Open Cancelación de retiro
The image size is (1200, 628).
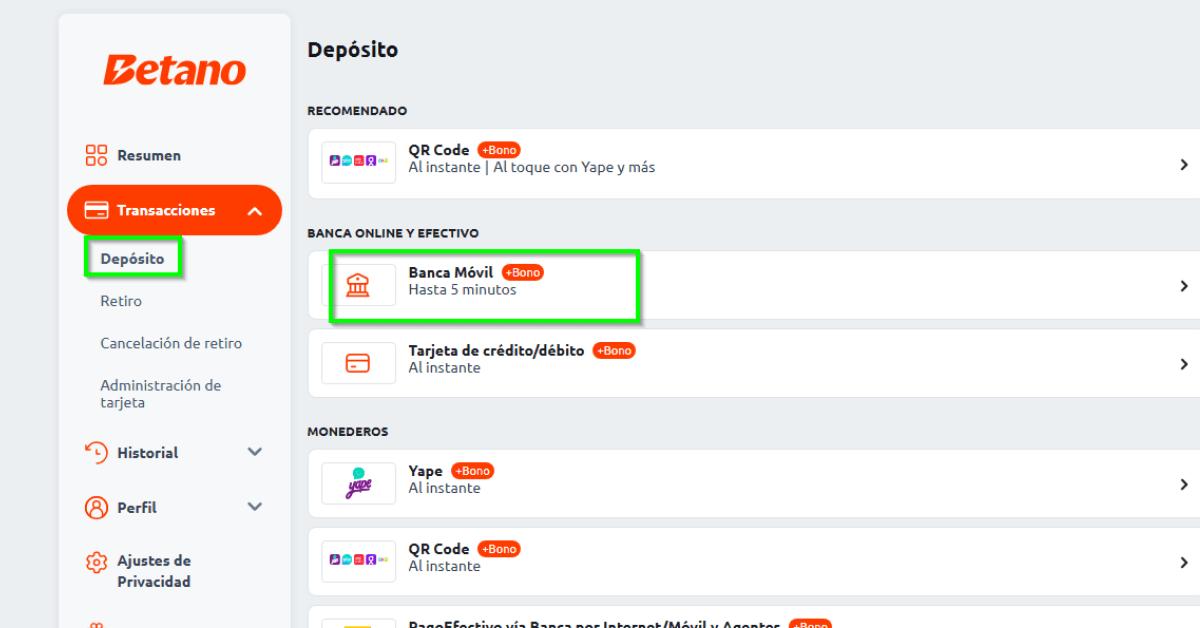[x=171, y=343]
